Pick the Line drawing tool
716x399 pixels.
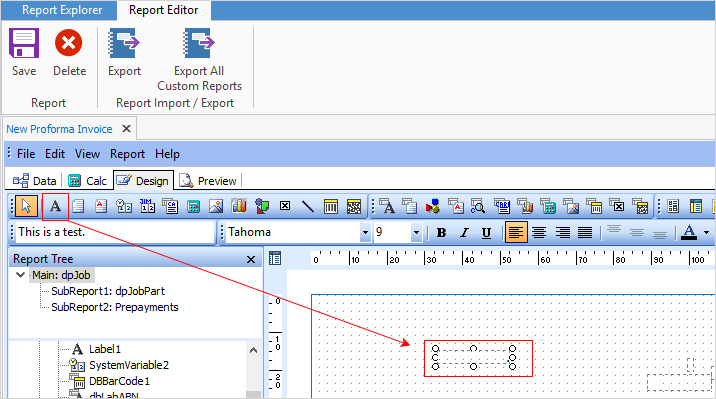coord(308,206)
